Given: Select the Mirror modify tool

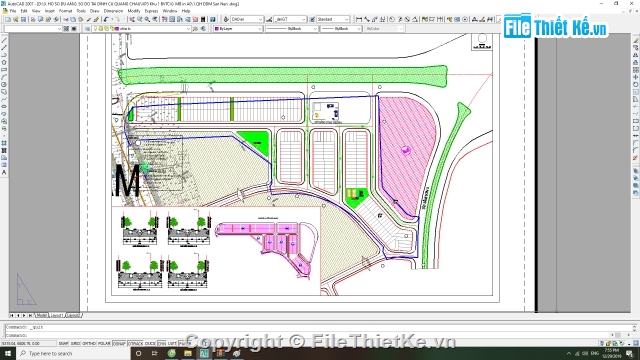Looking at the screenshot, I should (636, 55).
